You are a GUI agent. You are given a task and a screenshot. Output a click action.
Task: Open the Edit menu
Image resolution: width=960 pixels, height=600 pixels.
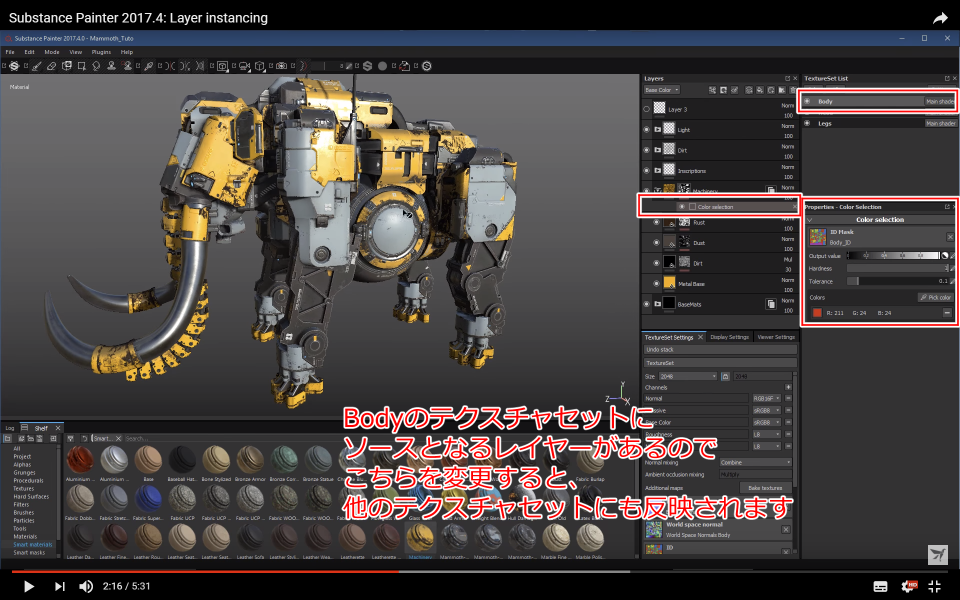coord(29,52)
